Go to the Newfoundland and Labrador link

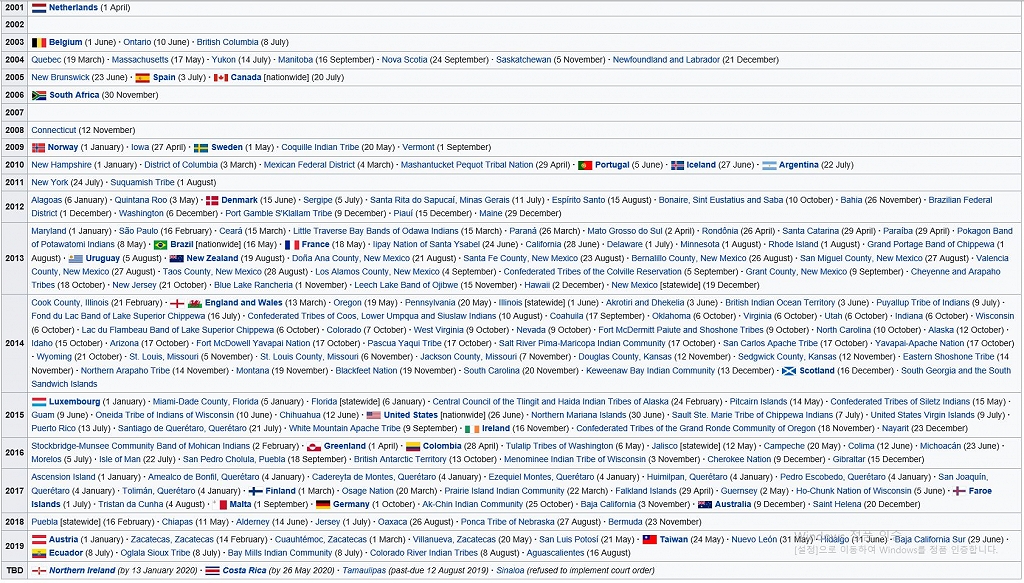pos(666,60)
